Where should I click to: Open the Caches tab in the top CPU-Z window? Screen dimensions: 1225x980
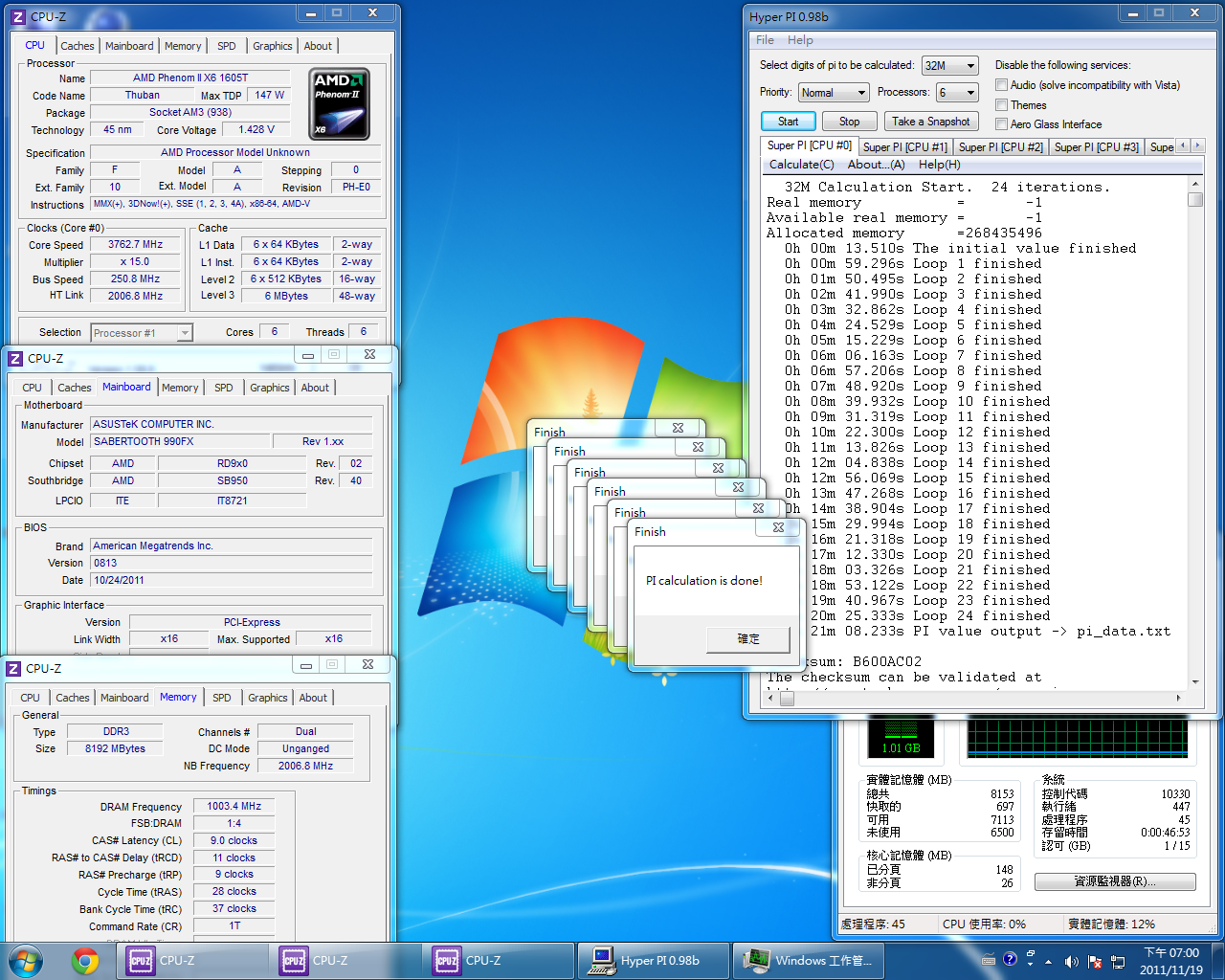click(x=78, y=46)
